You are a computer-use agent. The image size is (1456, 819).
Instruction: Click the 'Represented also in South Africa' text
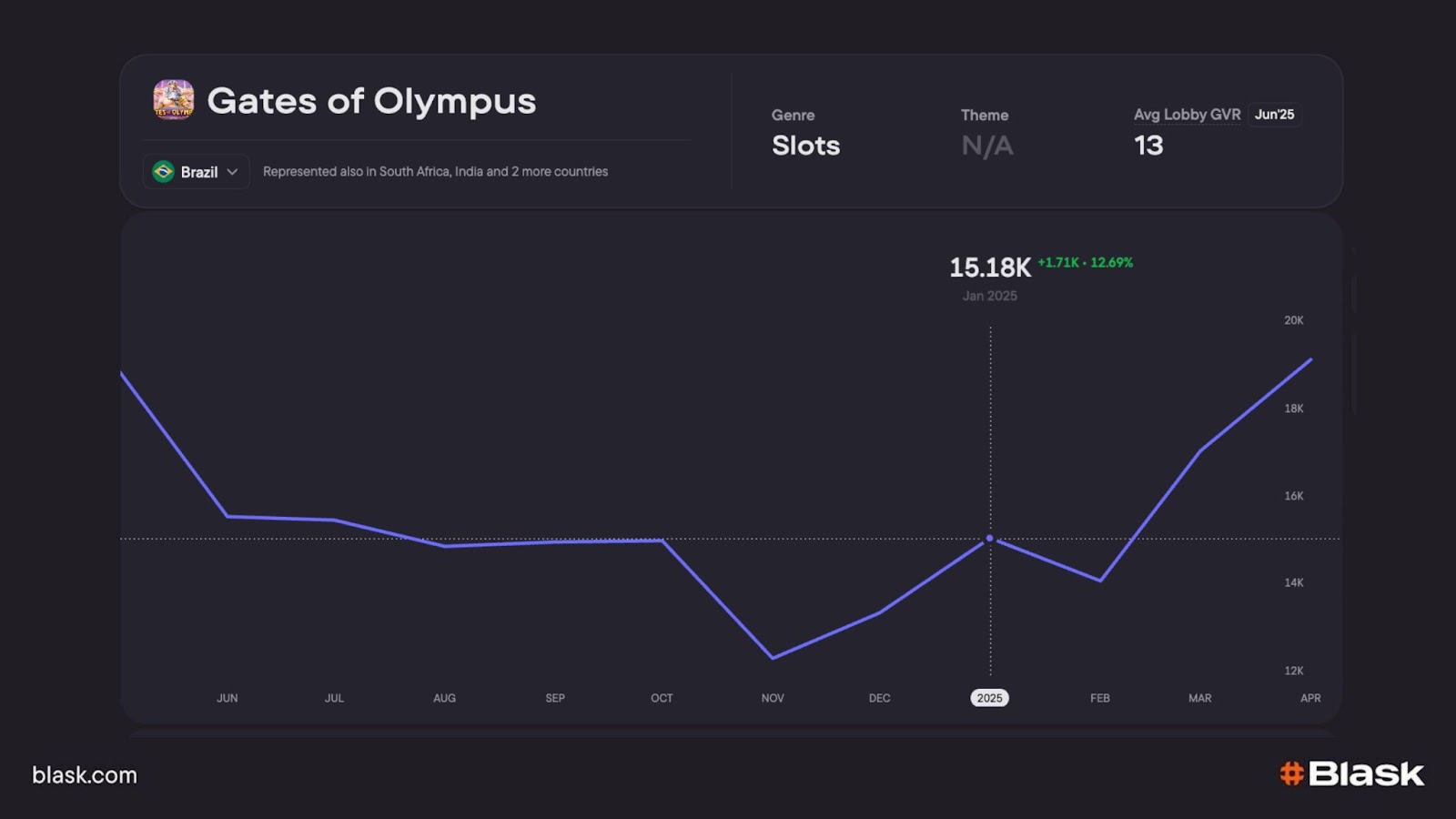435,171
